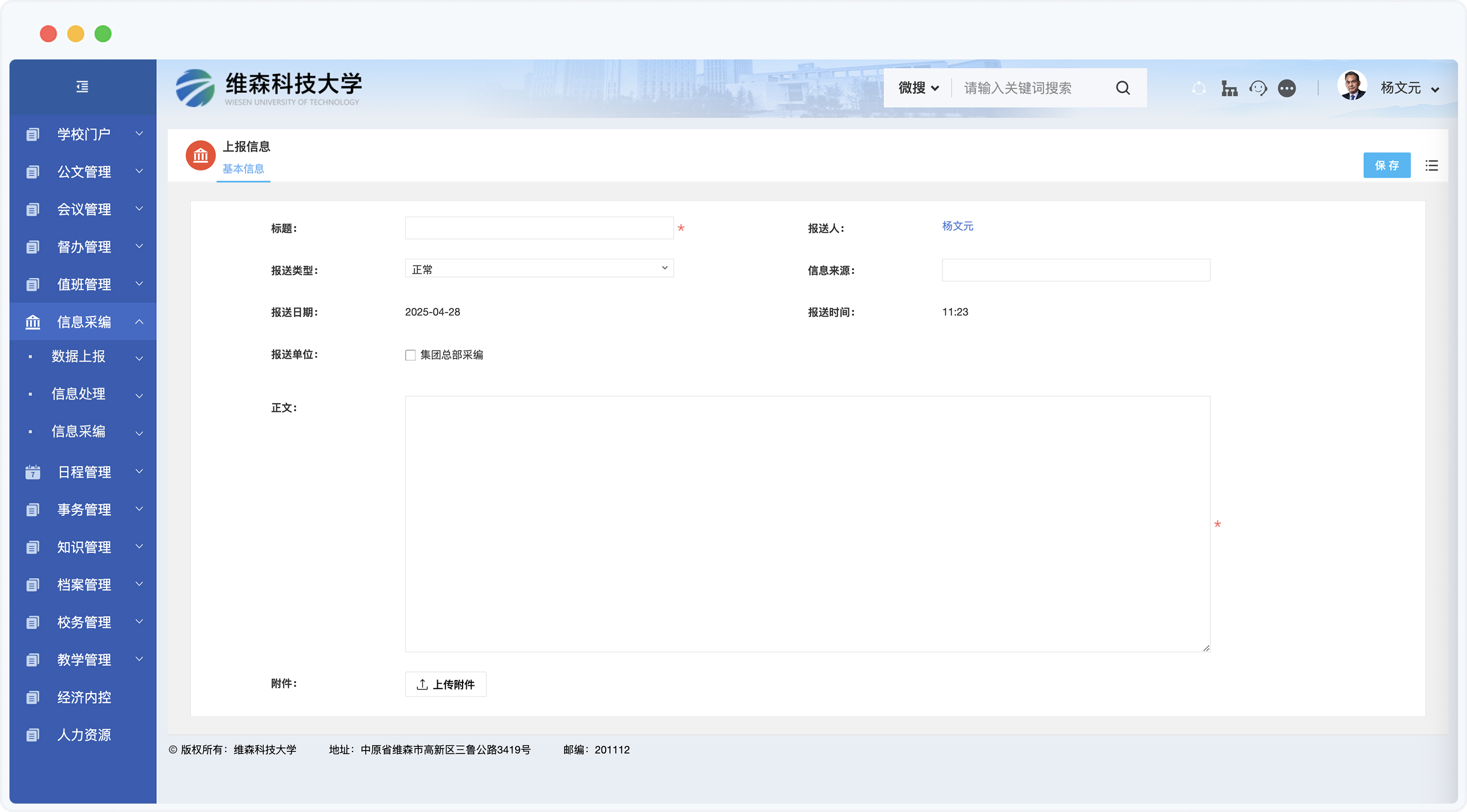The height and width of the screenshot is (812, 1467).
Task: Click the 正文 textarea resize handle
Action: pyautogui.click(x=1205, y=647)
